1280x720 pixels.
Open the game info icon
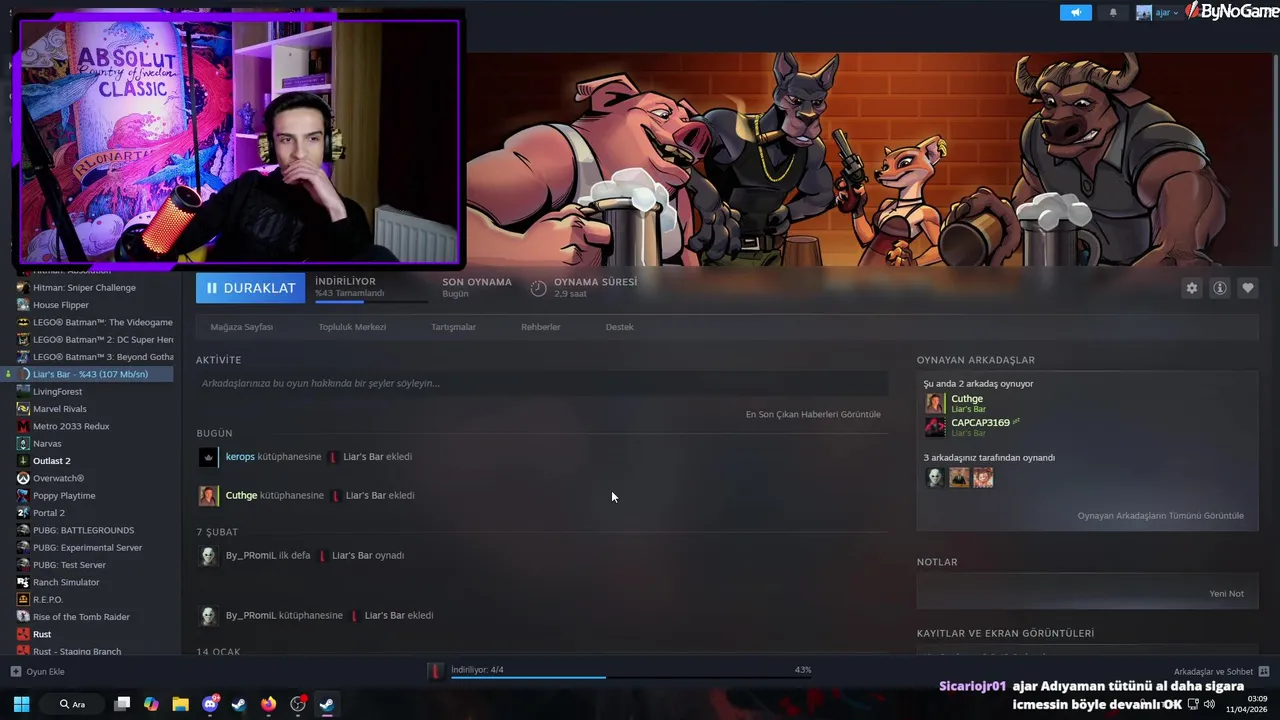(1219, 288)
